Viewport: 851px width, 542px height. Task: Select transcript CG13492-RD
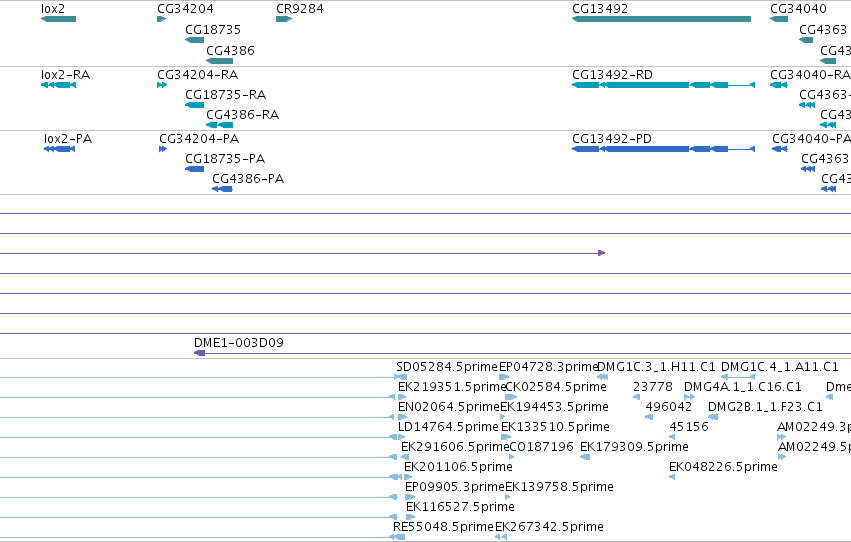pos(663,85)
